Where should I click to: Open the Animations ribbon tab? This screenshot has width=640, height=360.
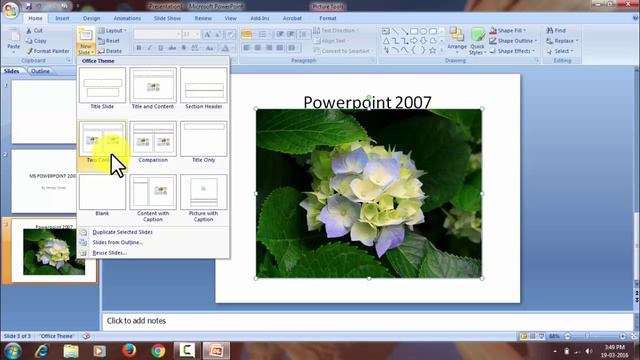tap(127, 18)
